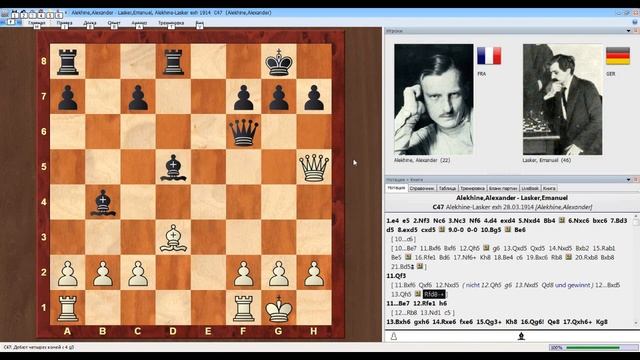Open Lasker's player photo
This screenshot has width=640, height=360.
point(562,99)
